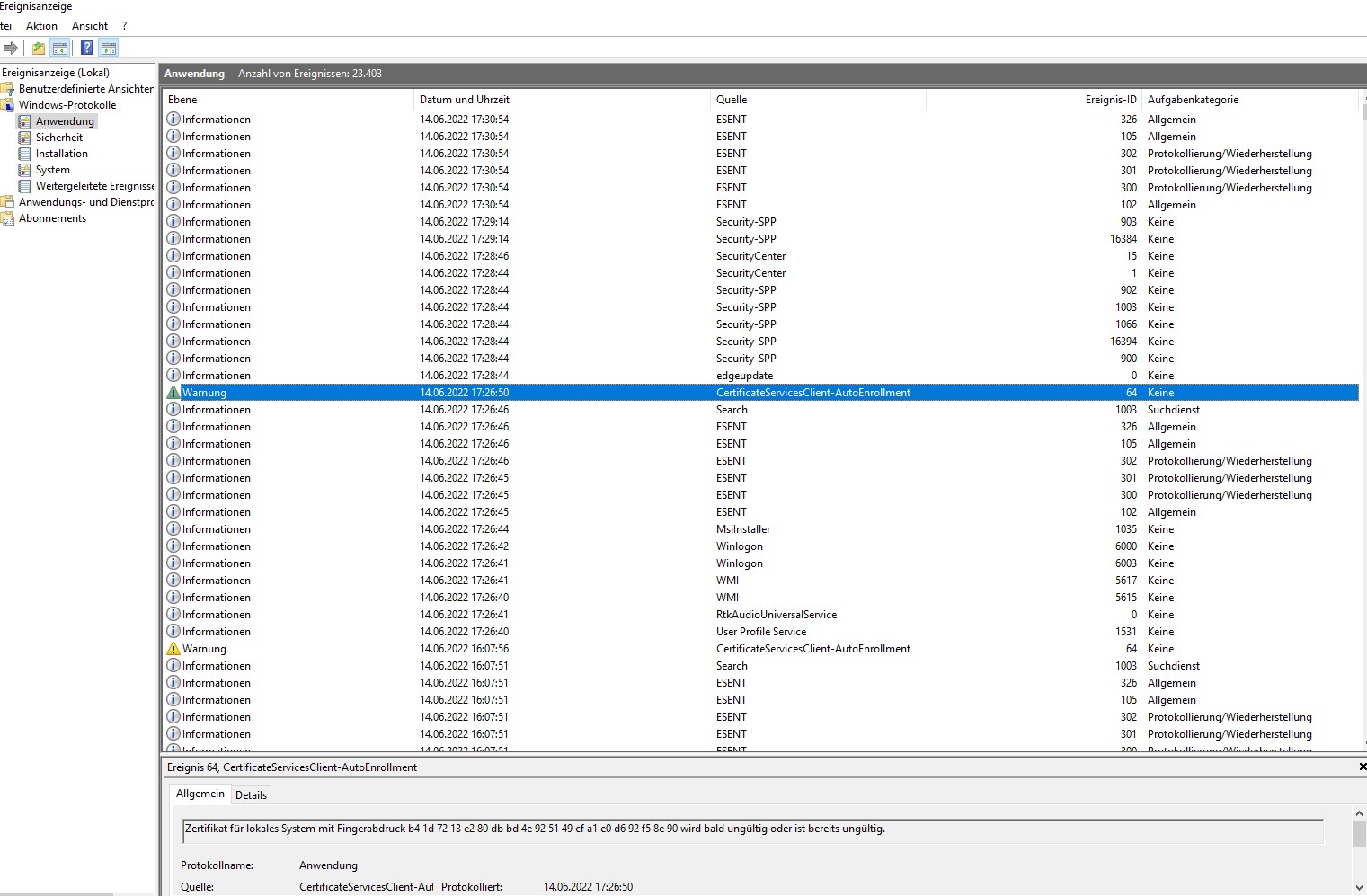Viewport: 1367px width, 896px height.
Task: Select Ereignisanzeige (Lokal) root node
Action: point(56,73)
